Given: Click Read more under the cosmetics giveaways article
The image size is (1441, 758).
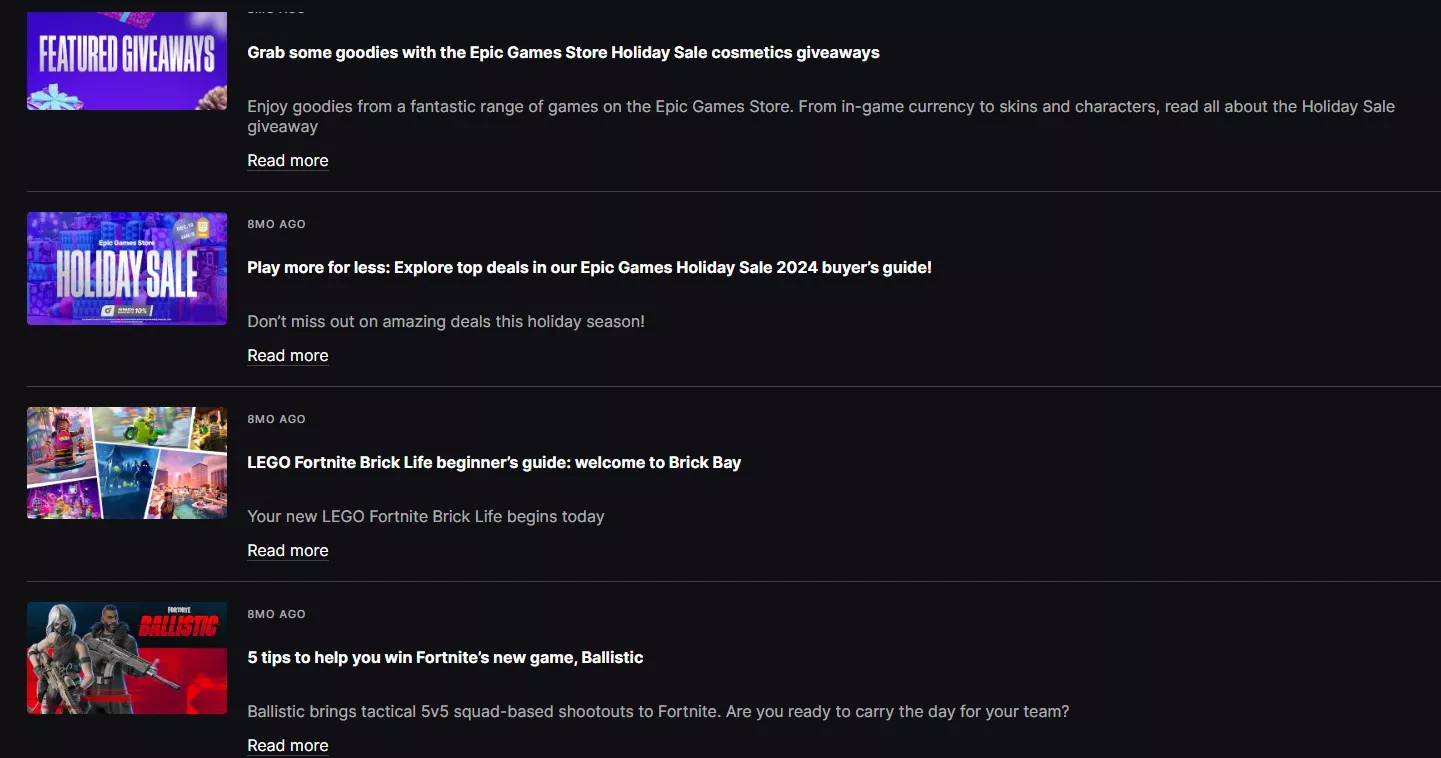Looking at the screenshot, I should (288, 161).
